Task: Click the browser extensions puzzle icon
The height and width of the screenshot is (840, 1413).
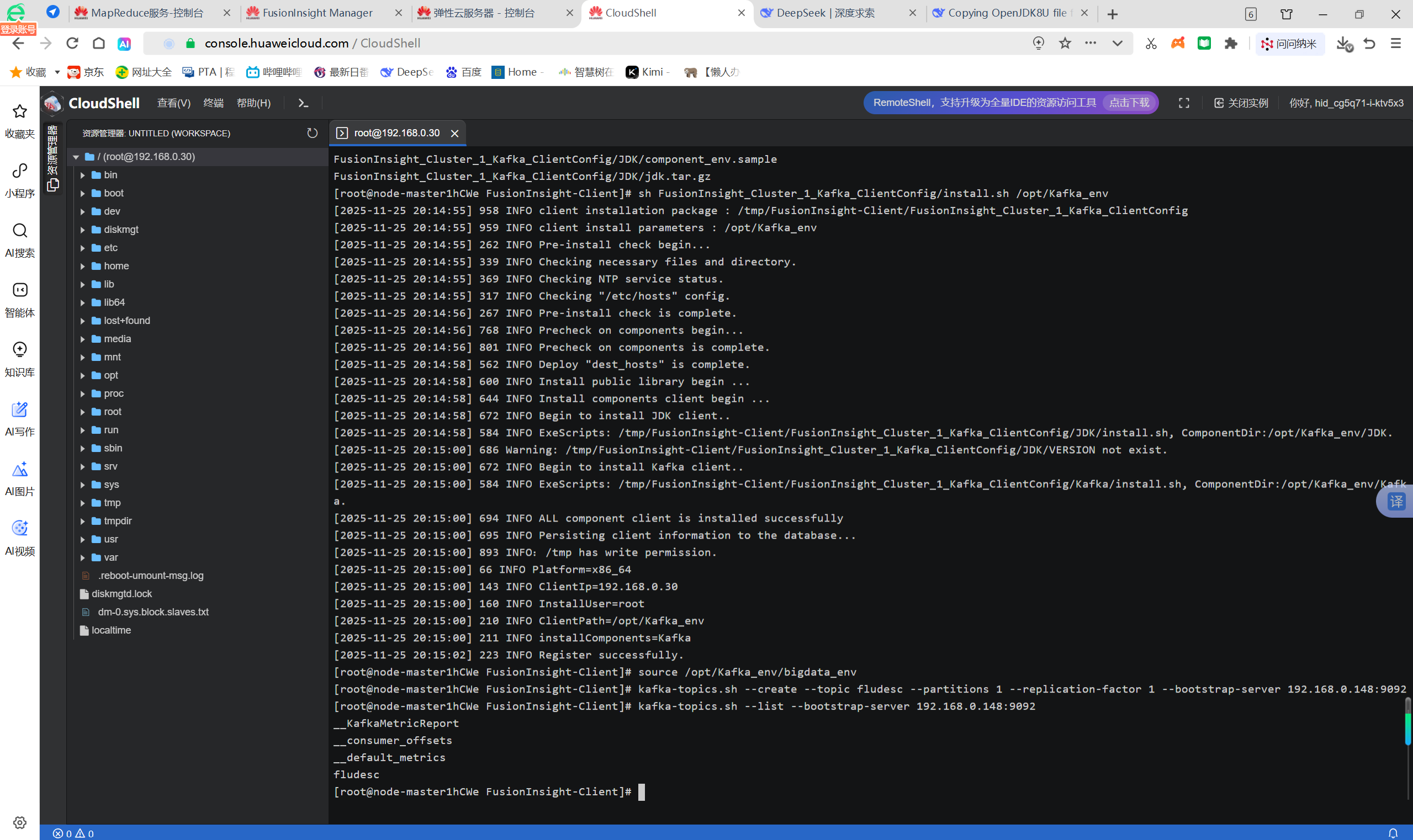Action: pyautogui.click(x=1231, y=44)
